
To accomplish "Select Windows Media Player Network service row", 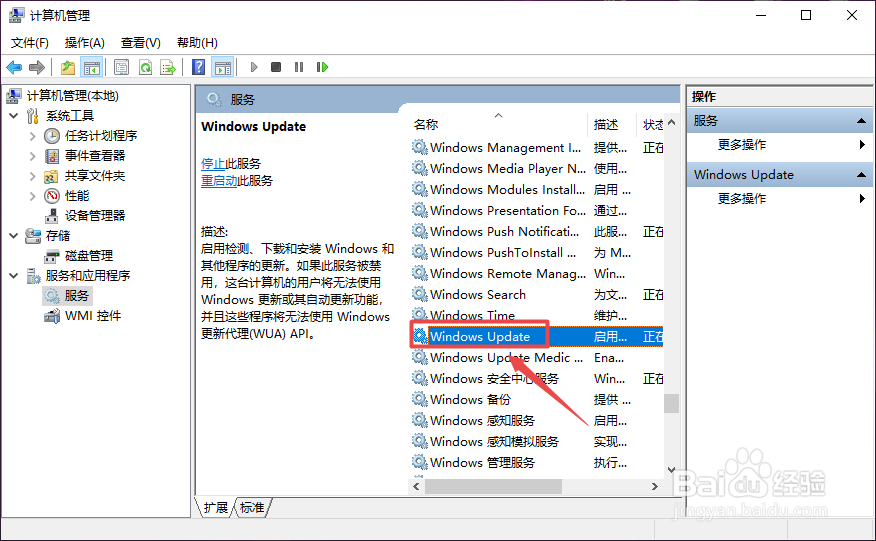I will (x=537, y=169).
